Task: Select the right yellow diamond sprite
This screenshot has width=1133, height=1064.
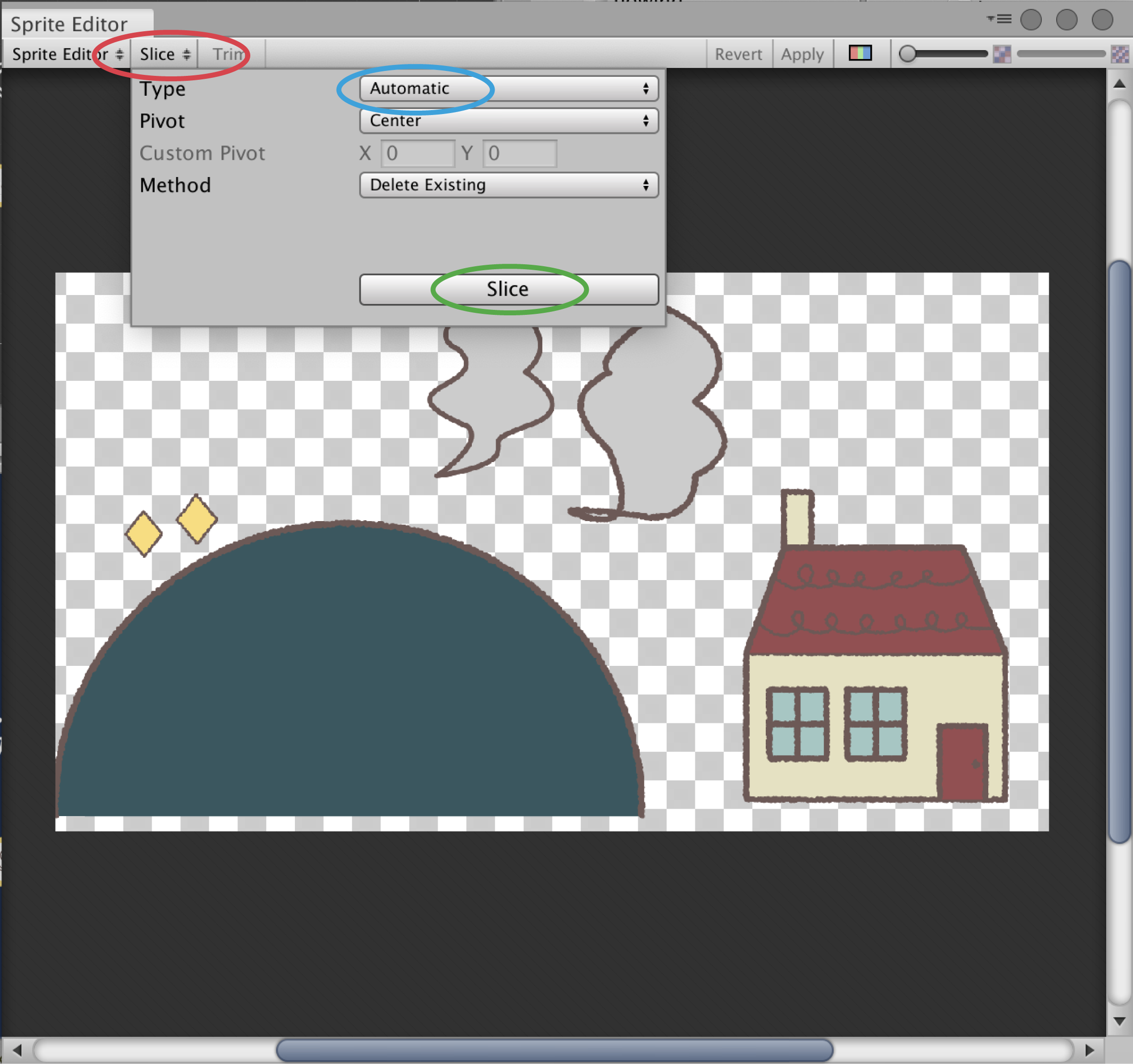Action: click(197, 519)
